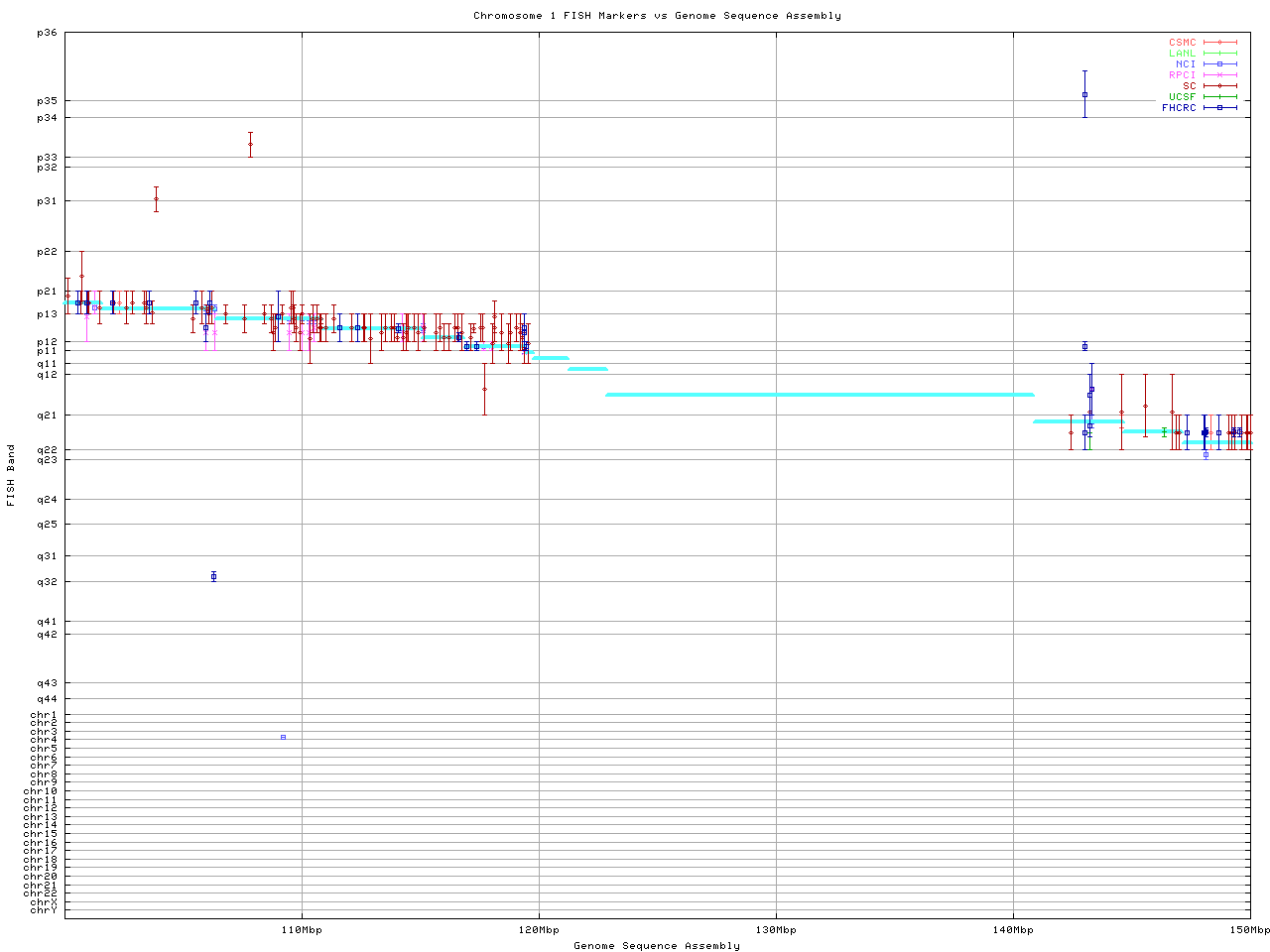Select the black marker near p31
The image size is (1270, 952).
[156, 199]
